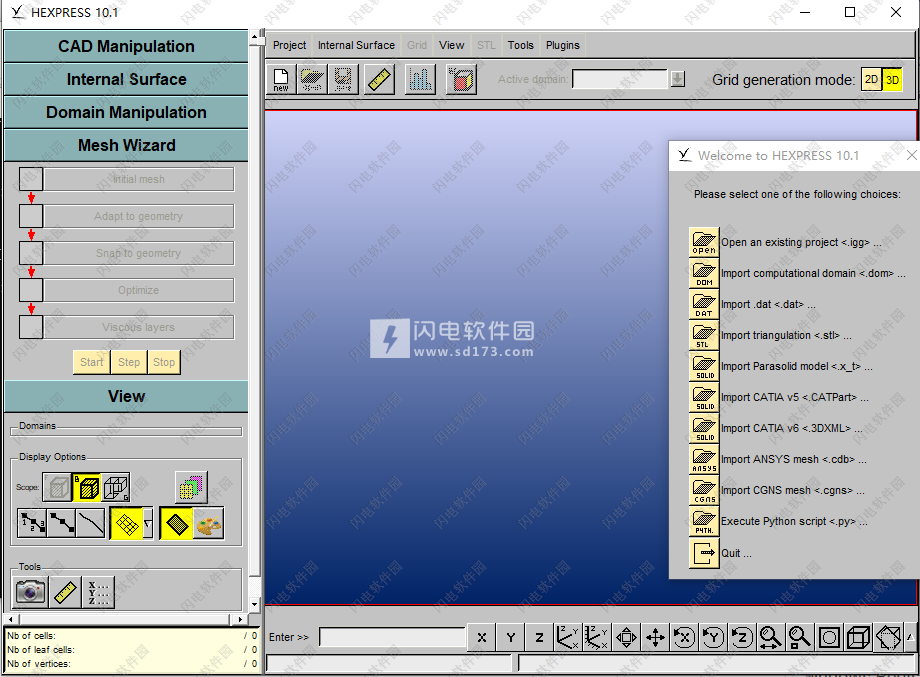Collapse the Mesh Wizard panel header
The height and width of the screenshot is (677, 920).
(x=126, y=145)
